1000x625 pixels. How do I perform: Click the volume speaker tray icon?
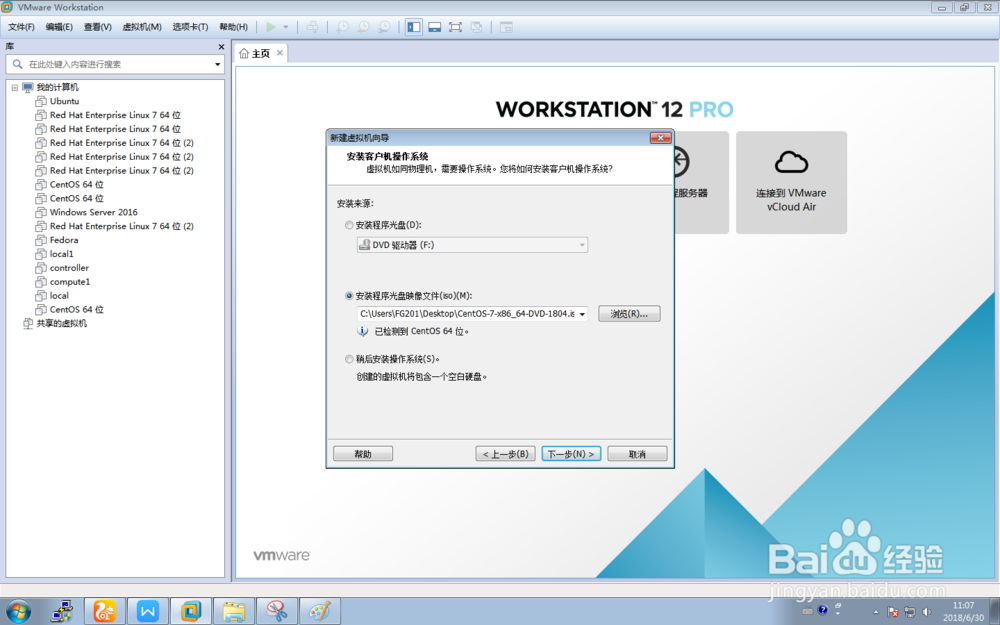(927, 612)
